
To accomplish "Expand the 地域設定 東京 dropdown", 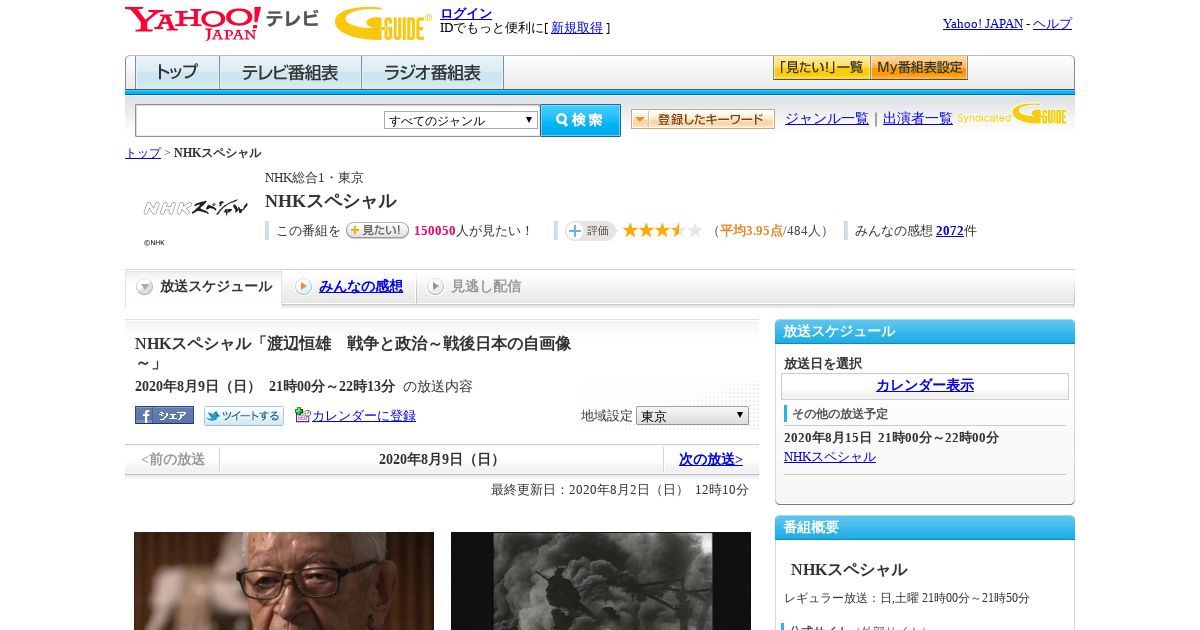I will point(692,415).
